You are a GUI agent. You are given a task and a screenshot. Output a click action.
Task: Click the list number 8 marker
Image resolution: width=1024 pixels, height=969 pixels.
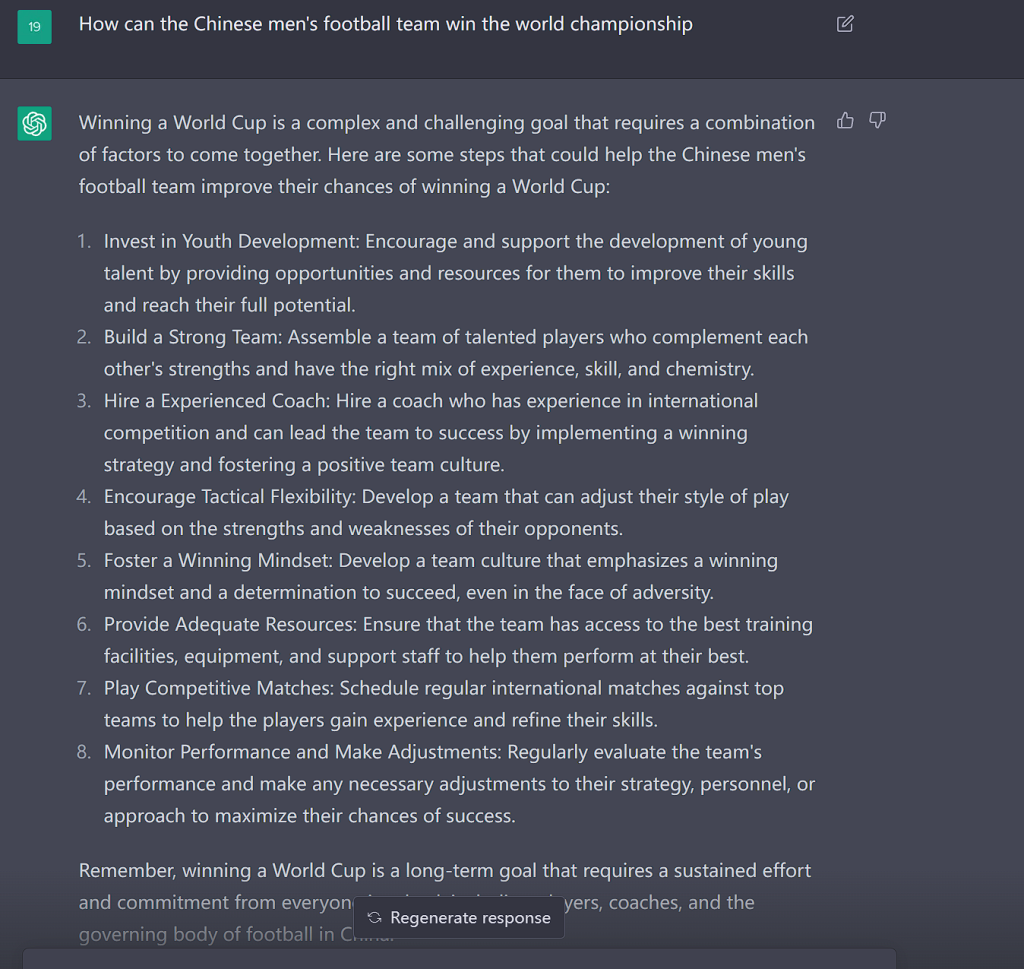point(84,752)
